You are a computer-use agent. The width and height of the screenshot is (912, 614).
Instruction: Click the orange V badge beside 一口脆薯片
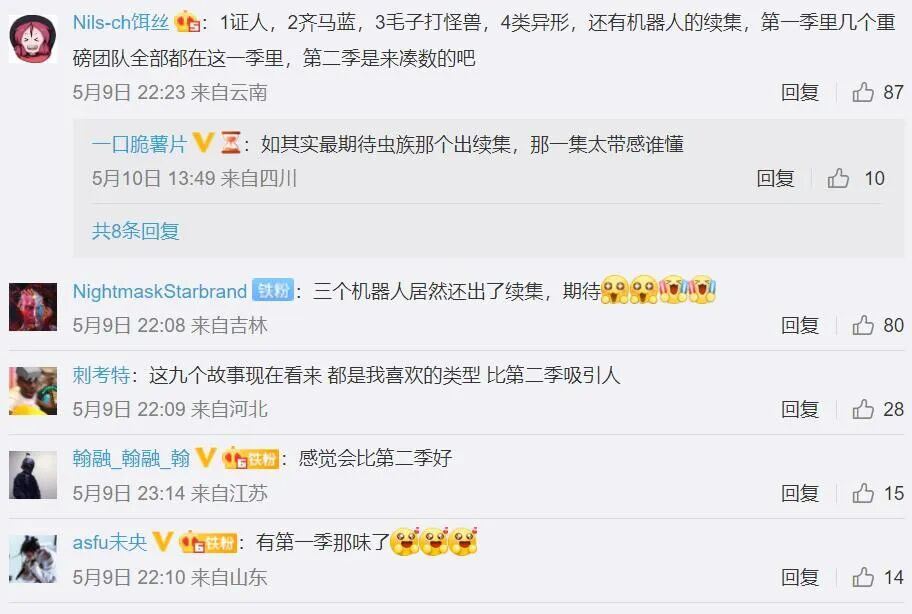pos(203,142)
